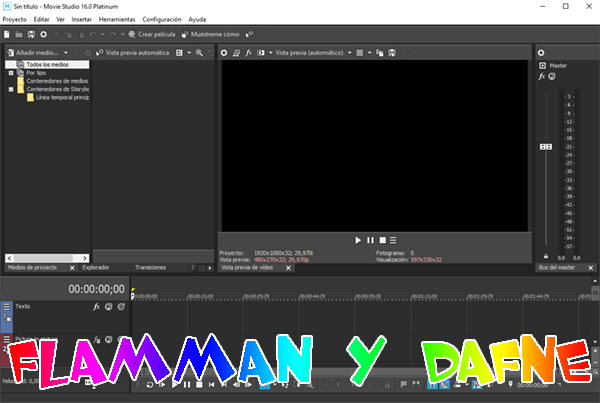The height and width of the screenshot is (403, 600).
Task: Click the master bus automation icon beside fx
Action: point(552,77)
